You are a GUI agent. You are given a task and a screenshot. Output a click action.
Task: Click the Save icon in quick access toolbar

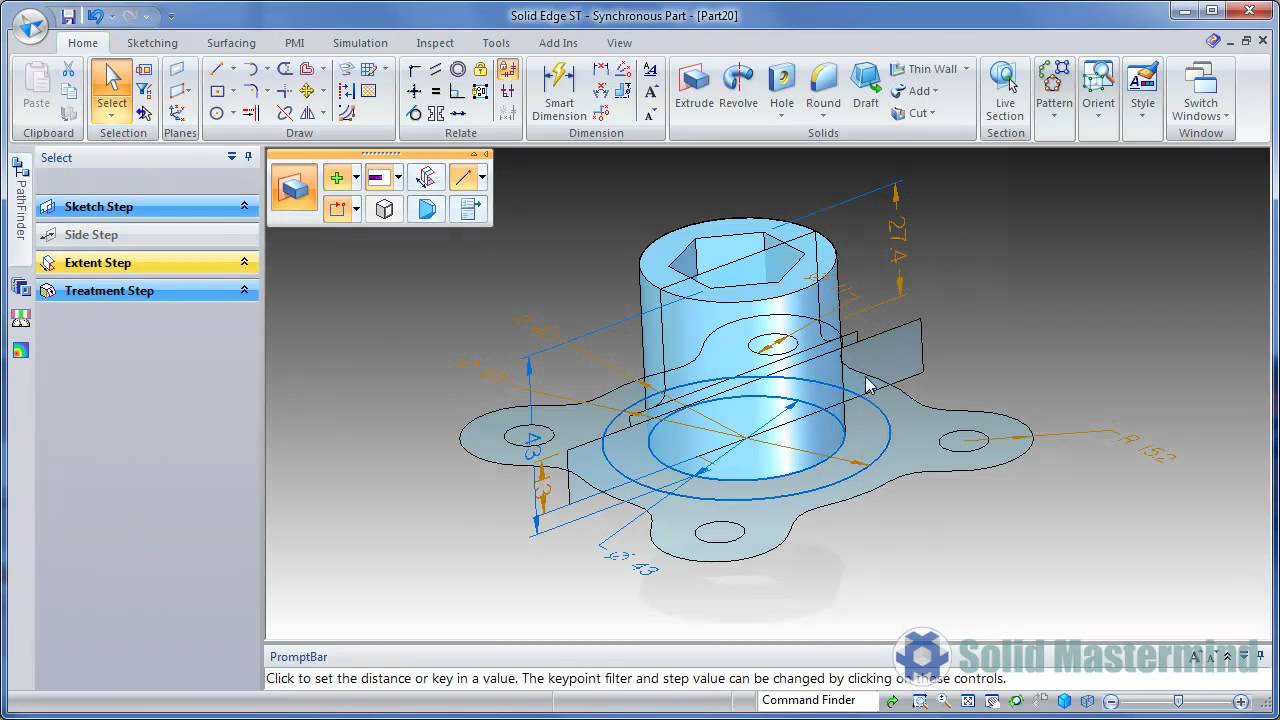[68, 16]
